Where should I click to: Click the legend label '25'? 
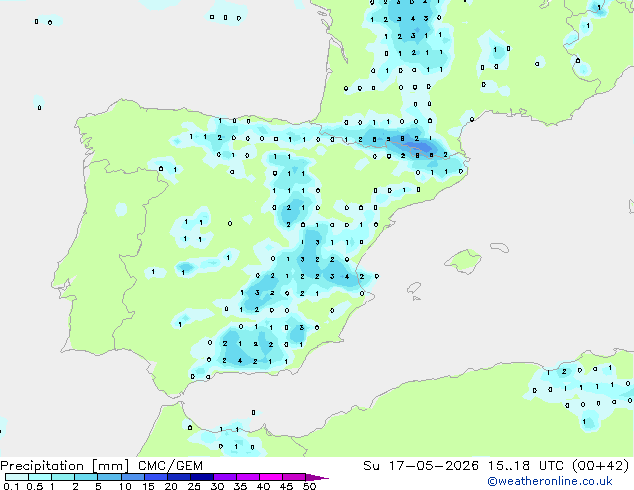(194, 486)
